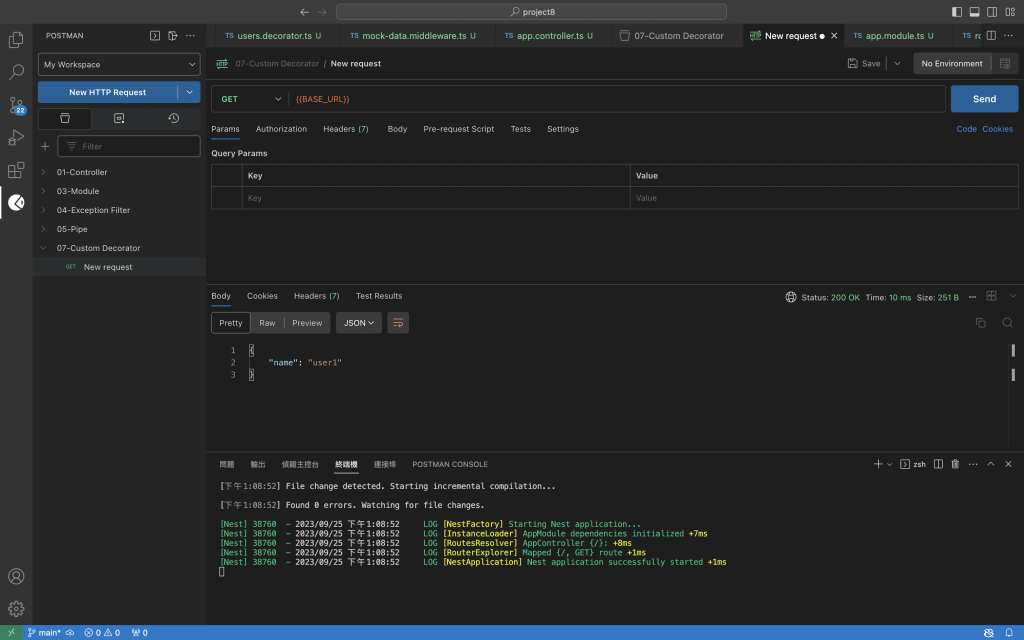Switch to the Tests tab

pyautogui.click(x=520, y=129)
